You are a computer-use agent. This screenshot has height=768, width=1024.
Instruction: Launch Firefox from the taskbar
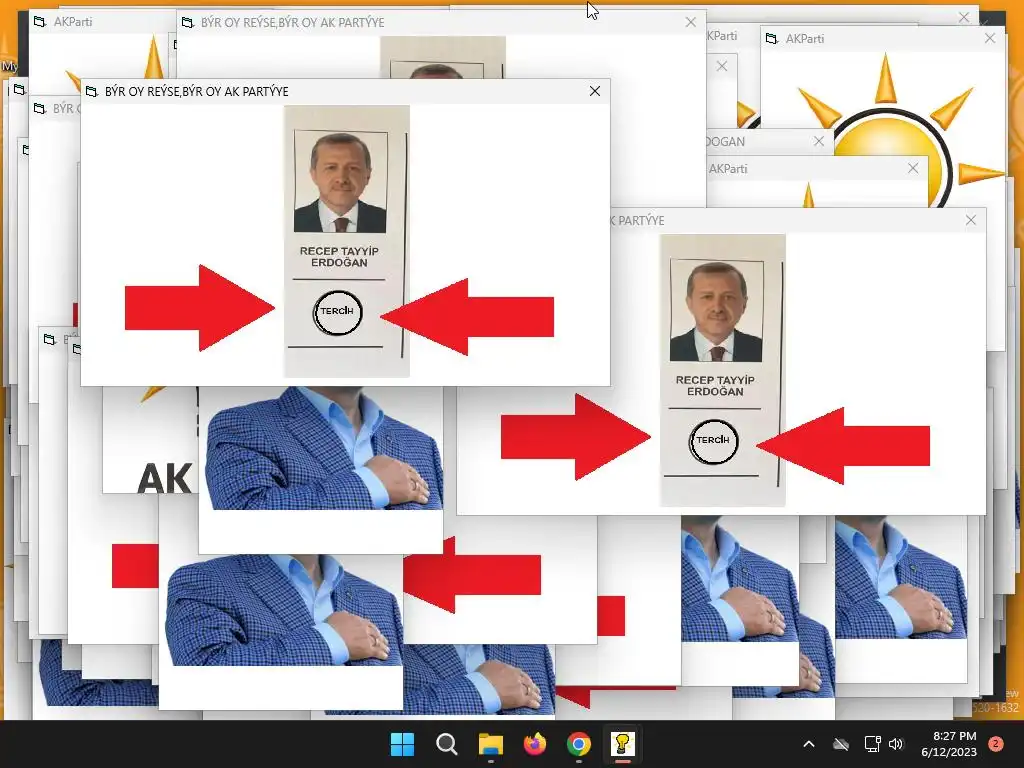point(535,744)
